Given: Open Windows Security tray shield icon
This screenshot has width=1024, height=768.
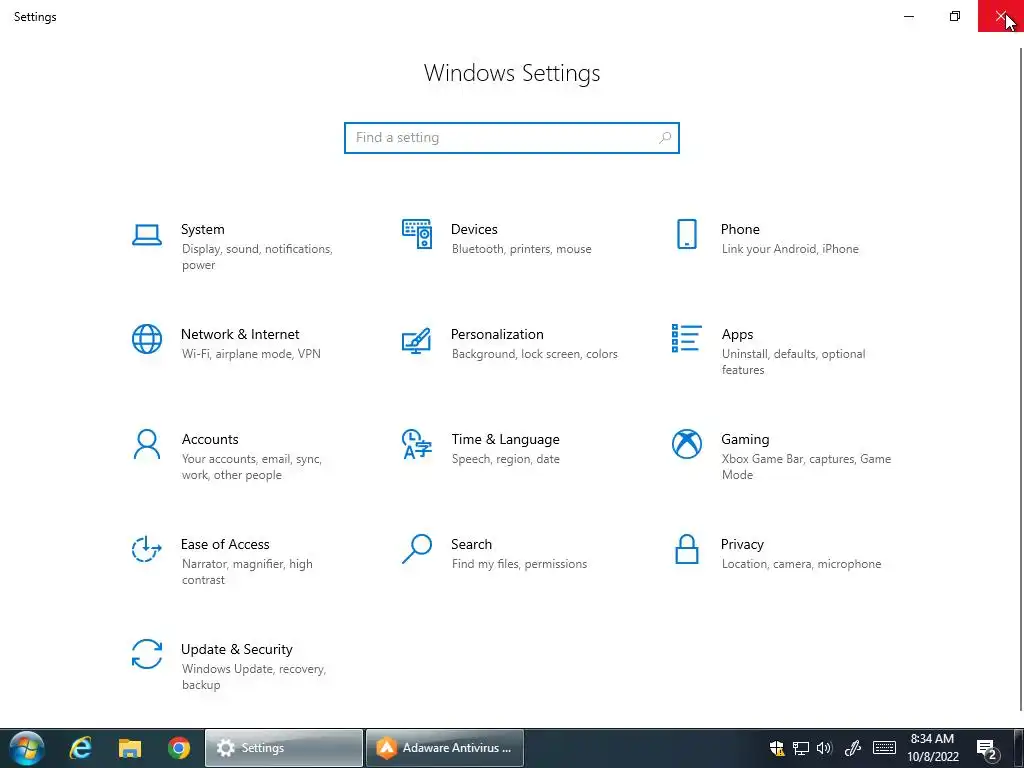Looking at the screenshot, I should pos(776,748).
